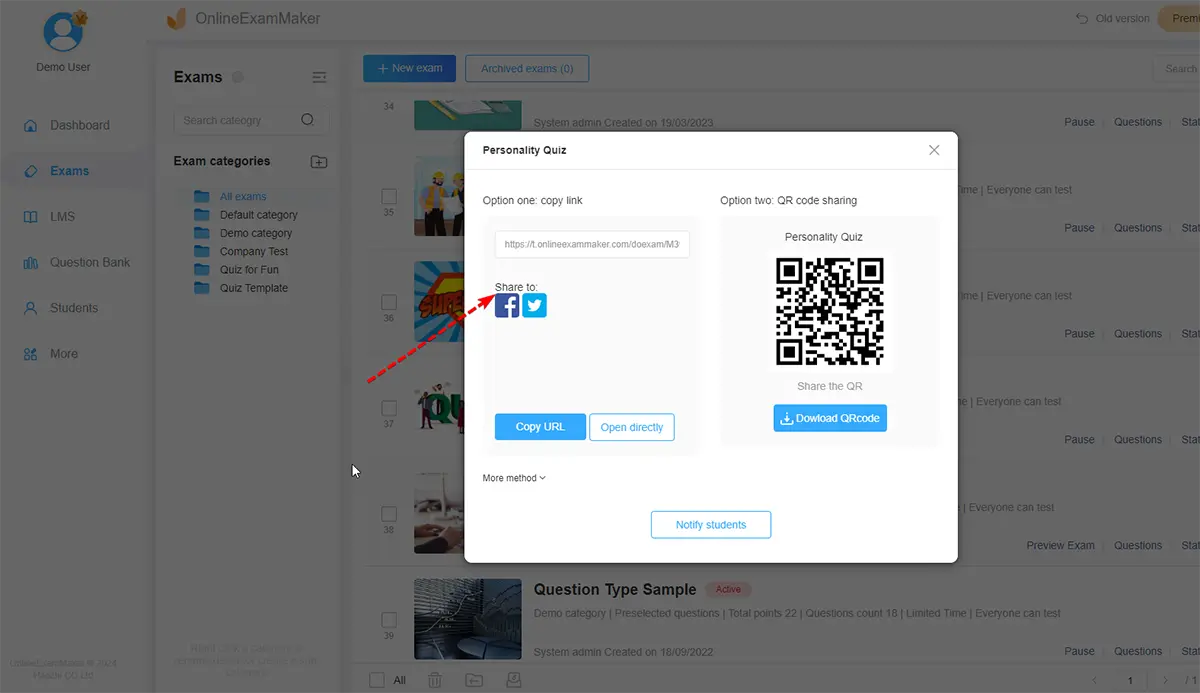Check the 'All' select-all checkbox
Viewport: 1200px width, 693px height.
pos(377,680)
